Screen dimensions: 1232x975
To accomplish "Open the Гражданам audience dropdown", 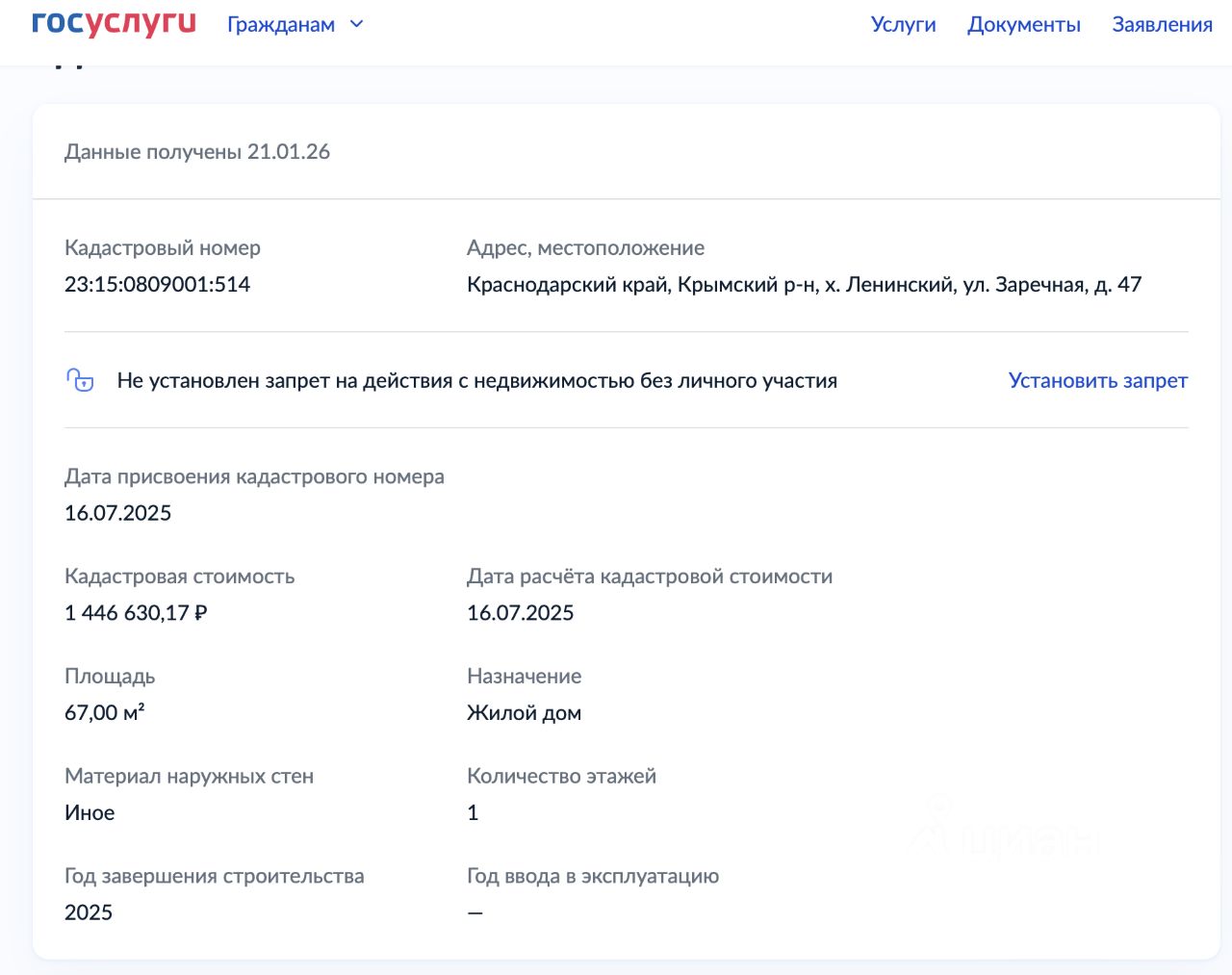I will (x=281, y=25).
